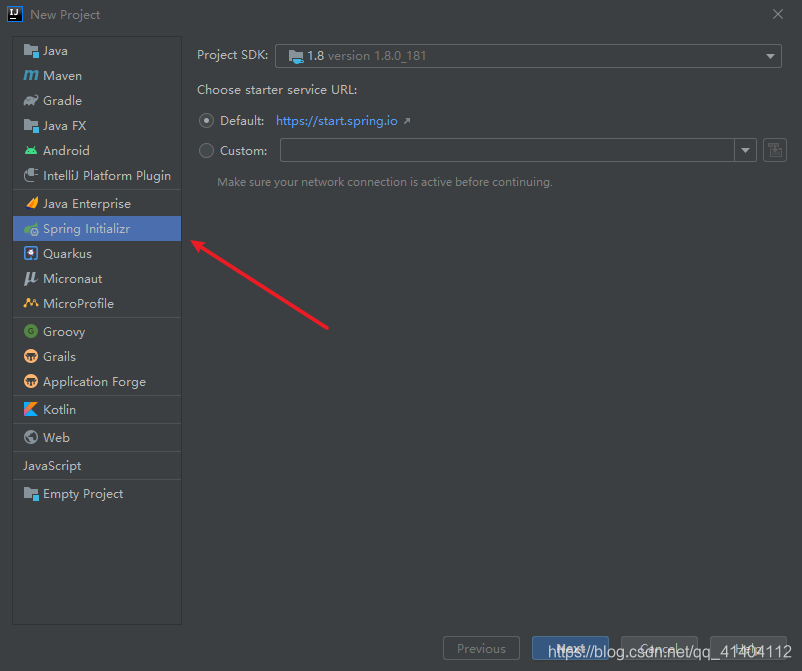Select the IntelliJ Platform Plugin label
The width and height of the screenshot is (802, 671).
coord(107,175)
